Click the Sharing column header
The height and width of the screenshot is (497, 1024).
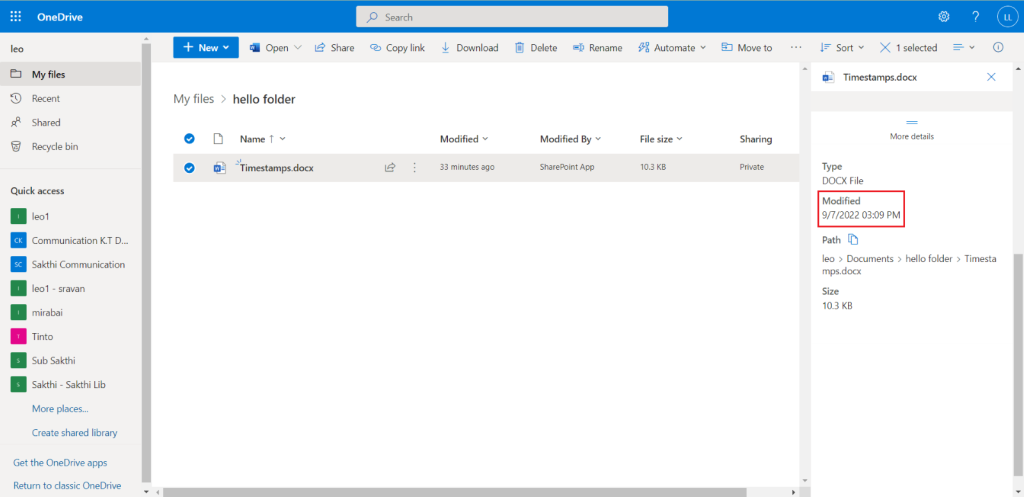click(x=756, y=138)
